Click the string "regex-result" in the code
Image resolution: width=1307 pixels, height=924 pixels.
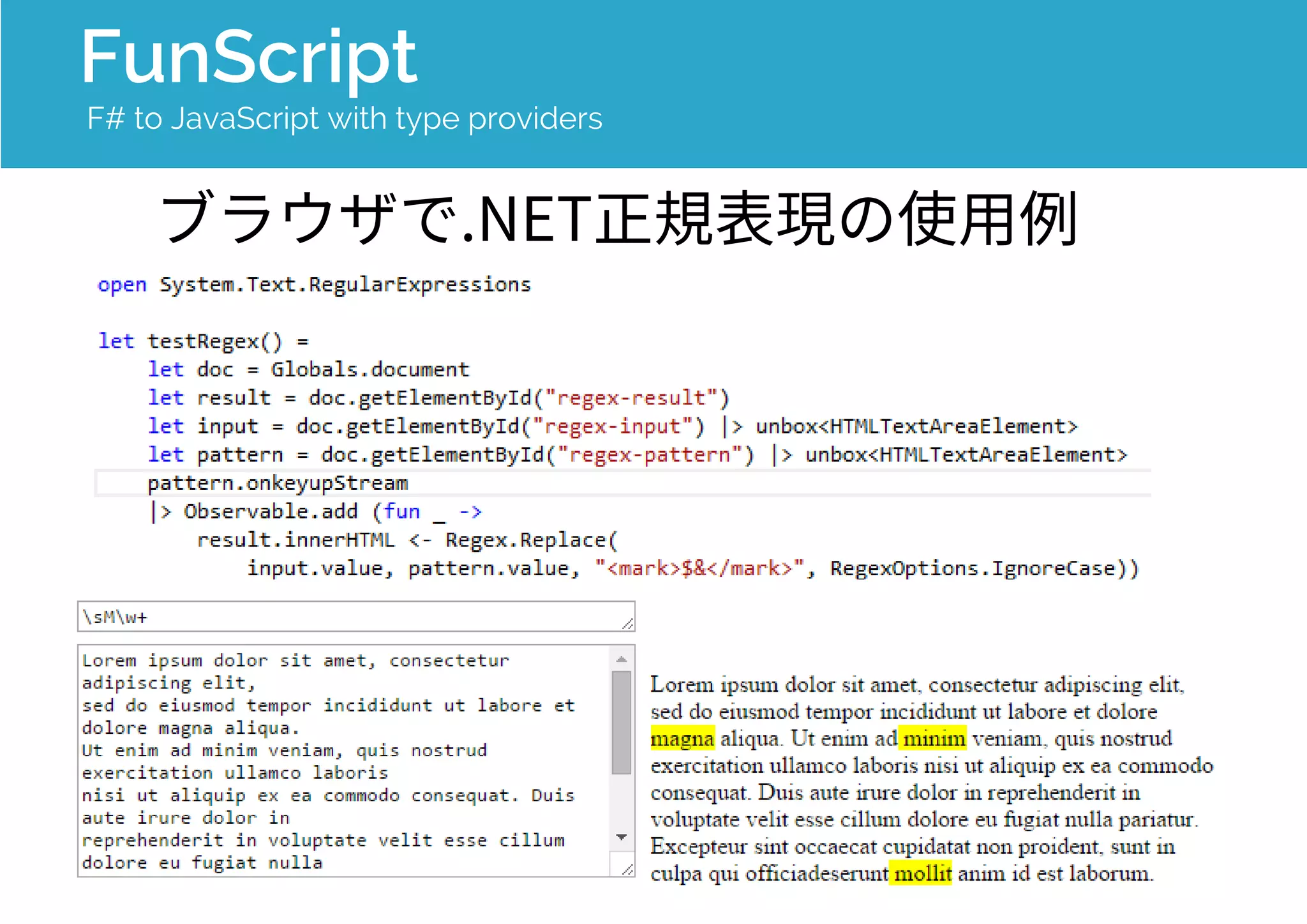tap(631, 398)
